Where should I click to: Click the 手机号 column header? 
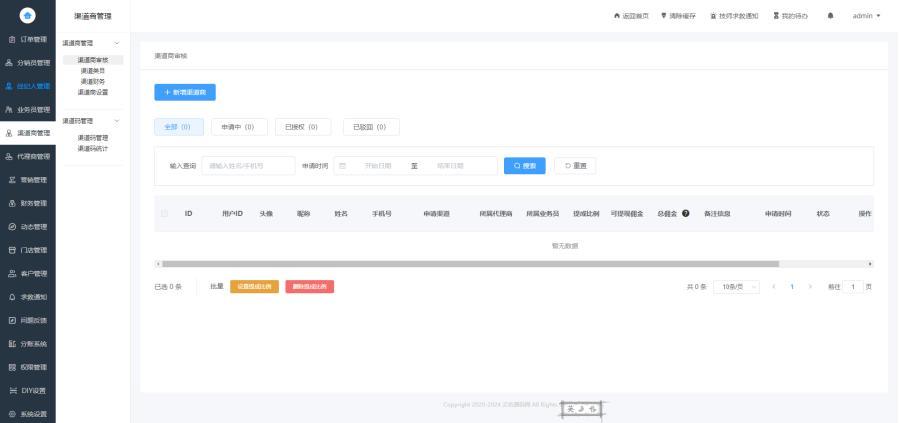click(x=382, y=214)
